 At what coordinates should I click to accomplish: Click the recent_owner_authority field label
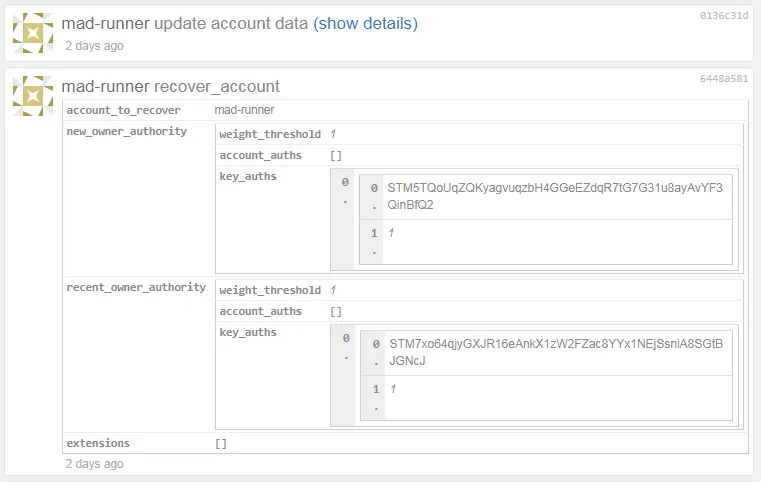tap(136, 288)
